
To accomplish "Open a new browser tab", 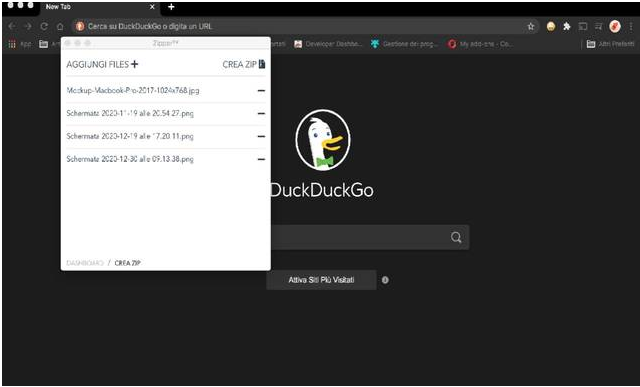I will click(171, 7).
